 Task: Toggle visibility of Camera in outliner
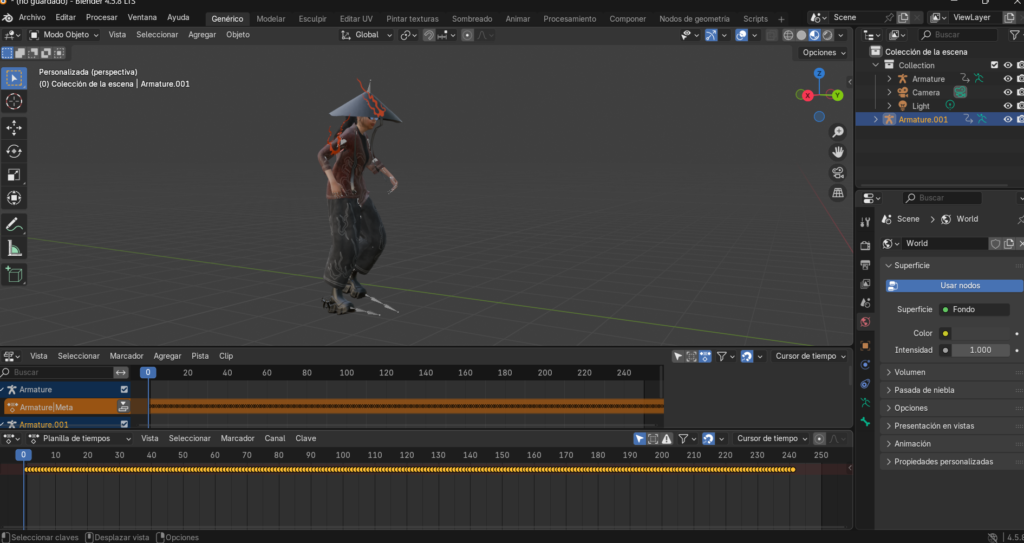(x=1007, y=92)
